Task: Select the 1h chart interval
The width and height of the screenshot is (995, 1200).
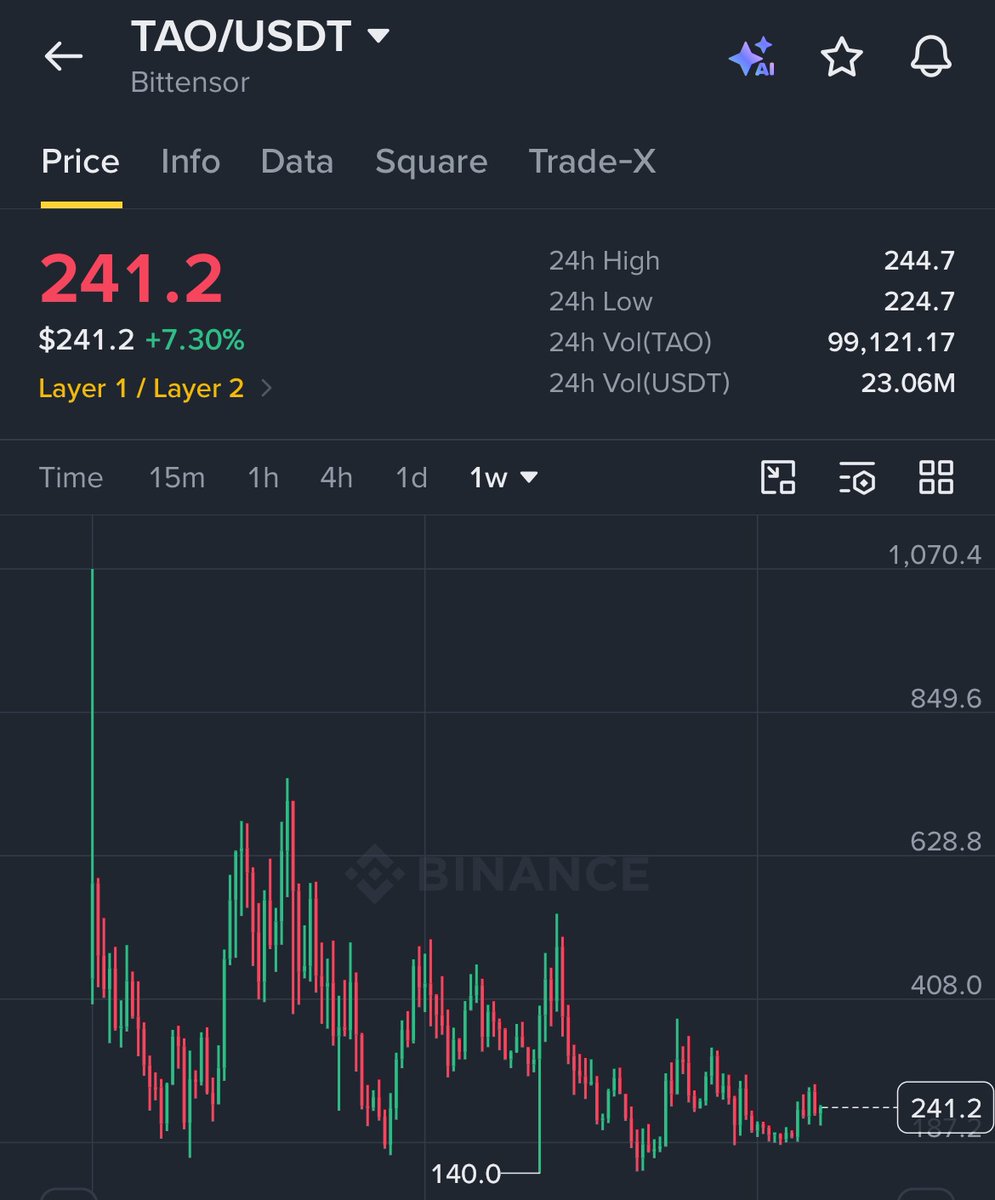Action: [x=263, y=478]
